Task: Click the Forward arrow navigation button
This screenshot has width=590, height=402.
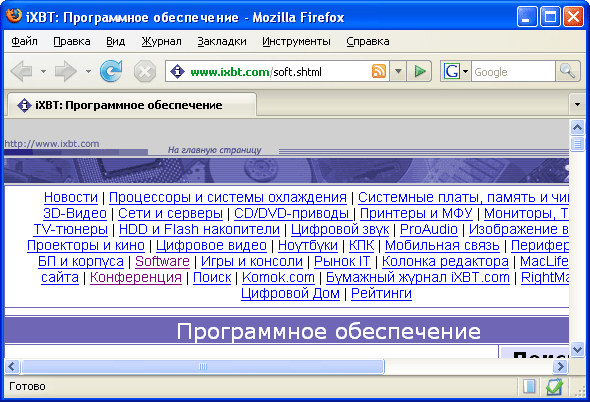Action: (65, 71)
